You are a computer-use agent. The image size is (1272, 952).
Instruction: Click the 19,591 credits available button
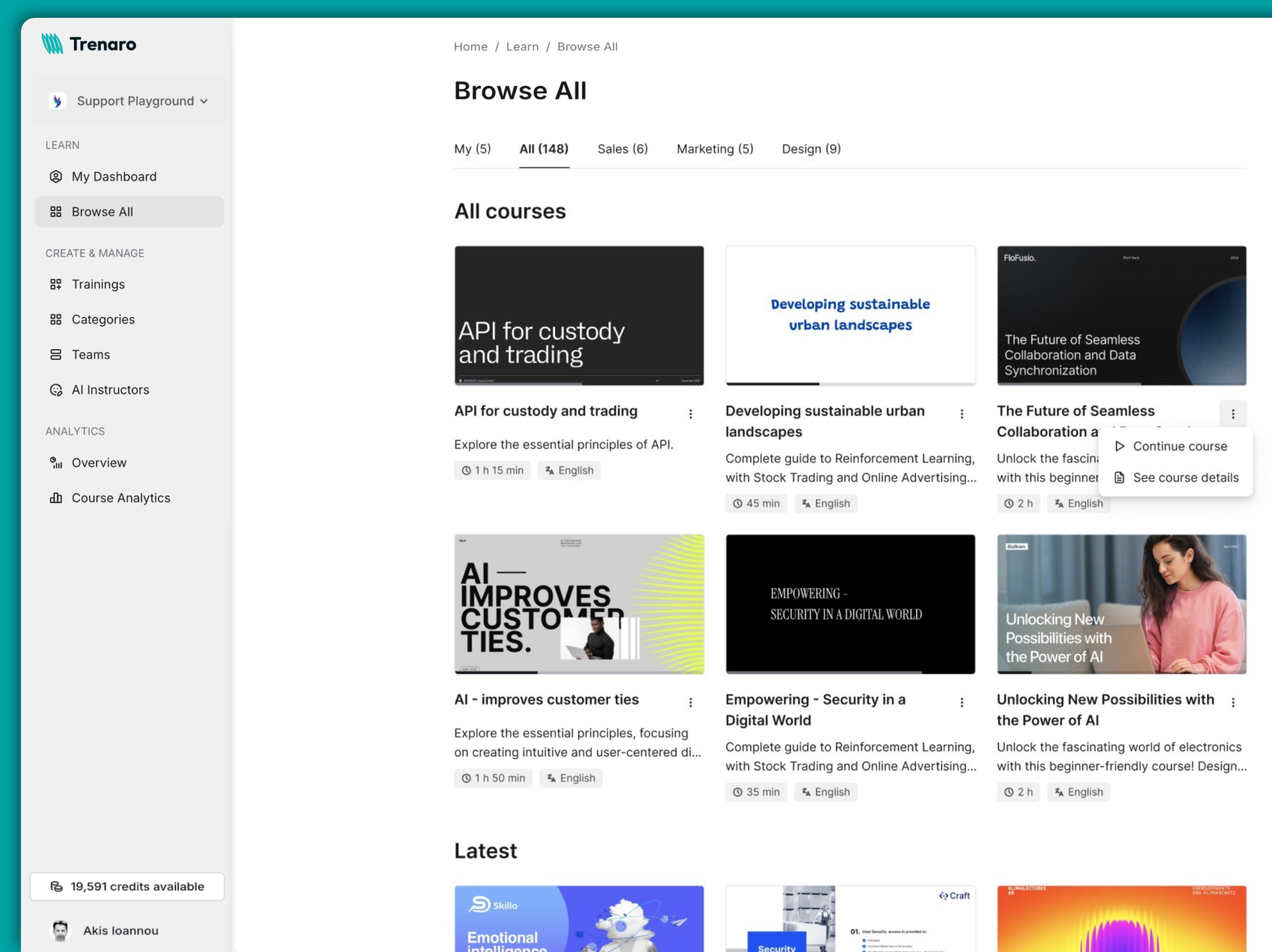pyautogui.click(x=127, y=887)
